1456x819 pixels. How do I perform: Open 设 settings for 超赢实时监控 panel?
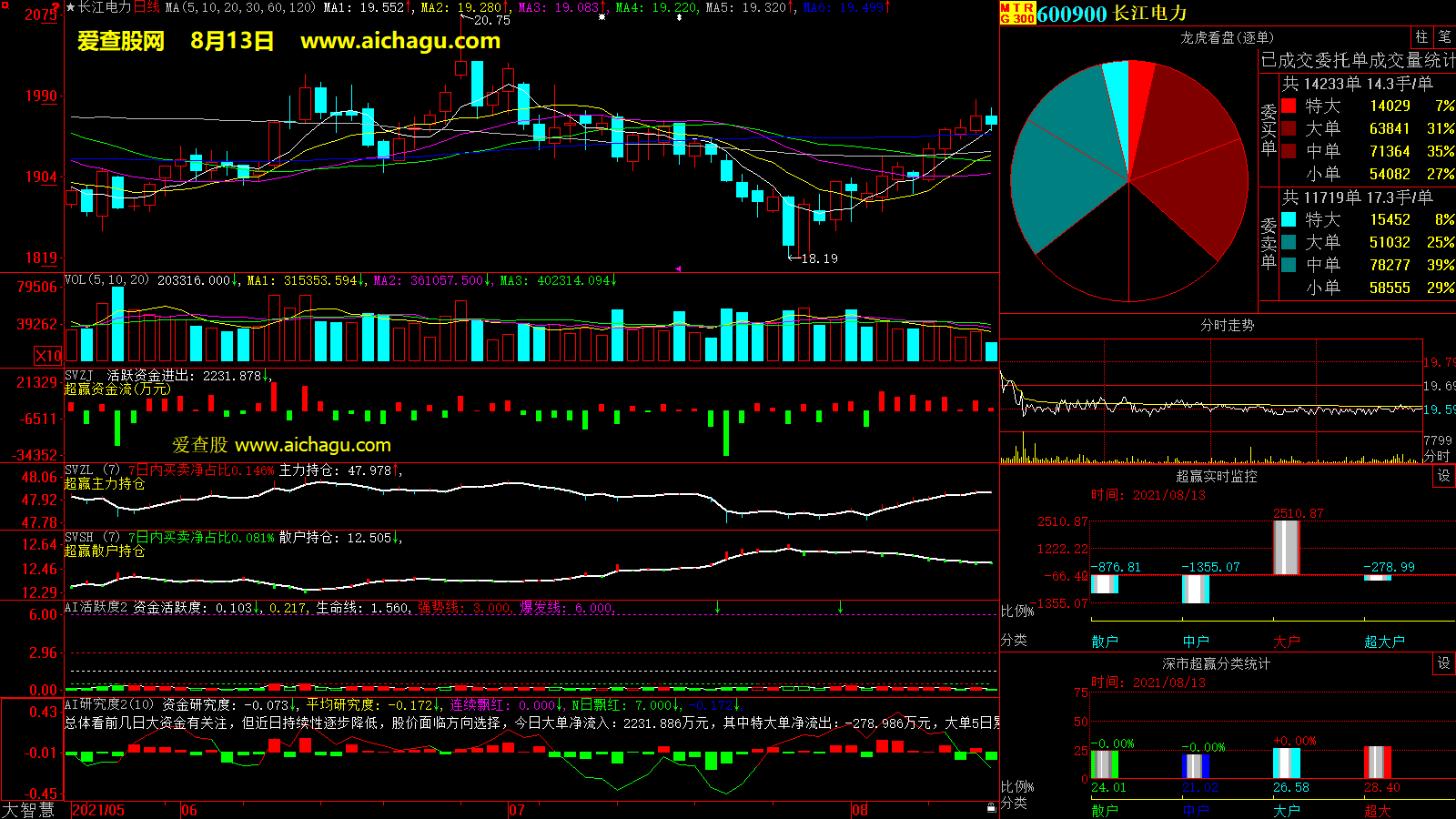point(1443,476)
